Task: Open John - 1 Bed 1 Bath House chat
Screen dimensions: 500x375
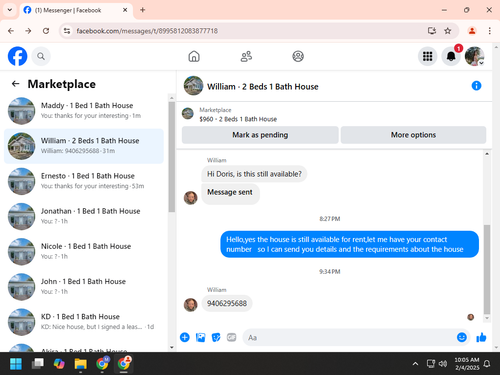Action: click(x=84, y=287)
